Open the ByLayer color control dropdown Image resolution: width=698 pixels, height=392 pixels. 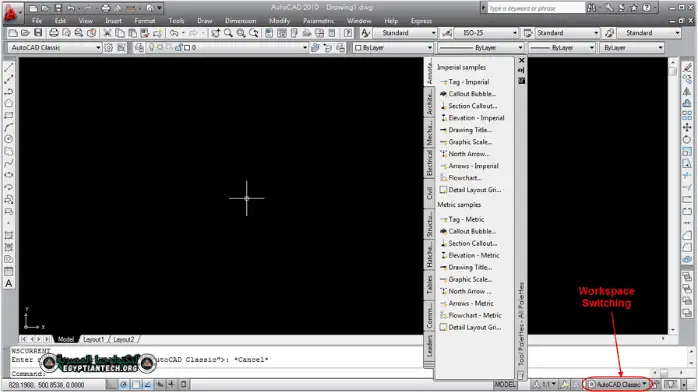(393, 48)
